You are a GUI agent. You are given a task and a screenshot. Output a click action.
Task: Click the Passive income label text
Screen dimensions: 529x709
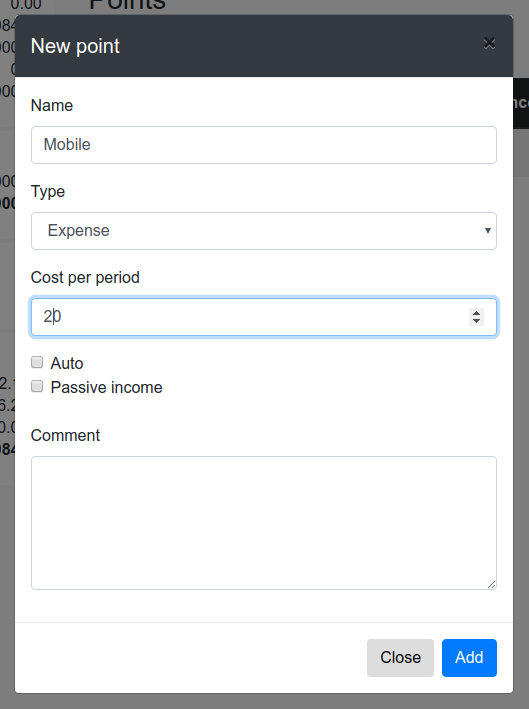[106, 388]
